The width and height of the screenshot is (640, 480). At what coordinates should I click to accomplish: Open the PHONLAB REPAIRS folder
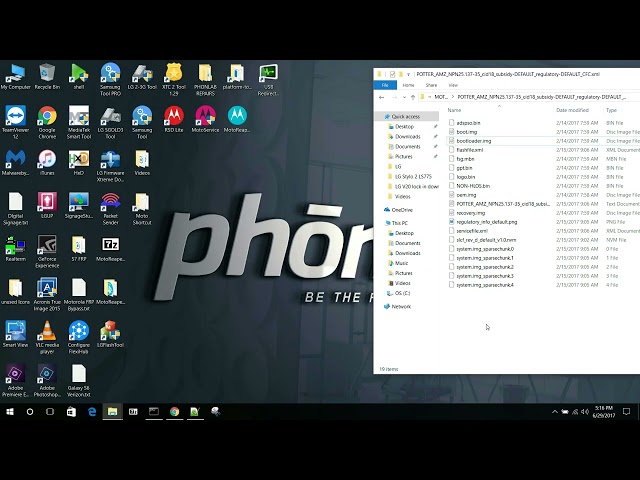click(x=205, y=80)
